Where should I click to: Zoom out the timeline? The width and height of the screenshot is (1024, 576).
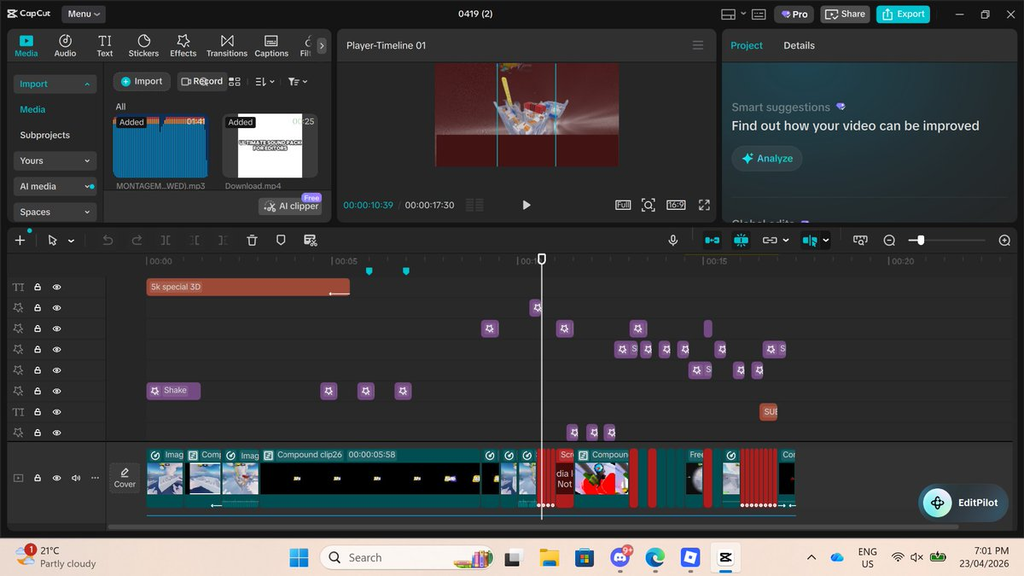coord(889,240)
